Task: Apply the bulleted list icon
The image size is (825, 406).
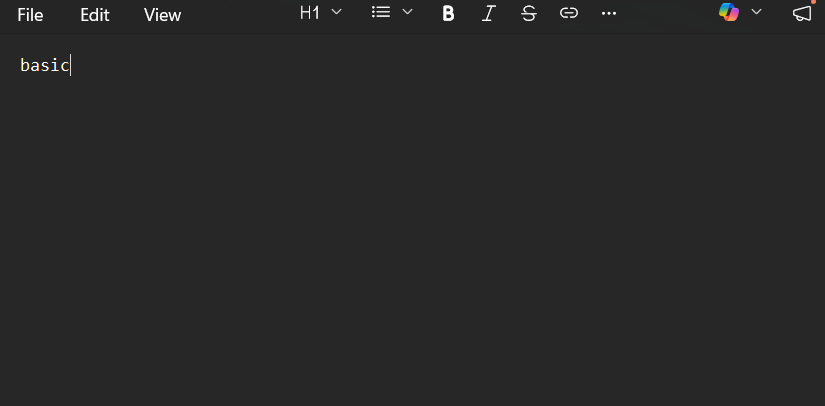Action: pyautogui.click(x=381, y=13)
